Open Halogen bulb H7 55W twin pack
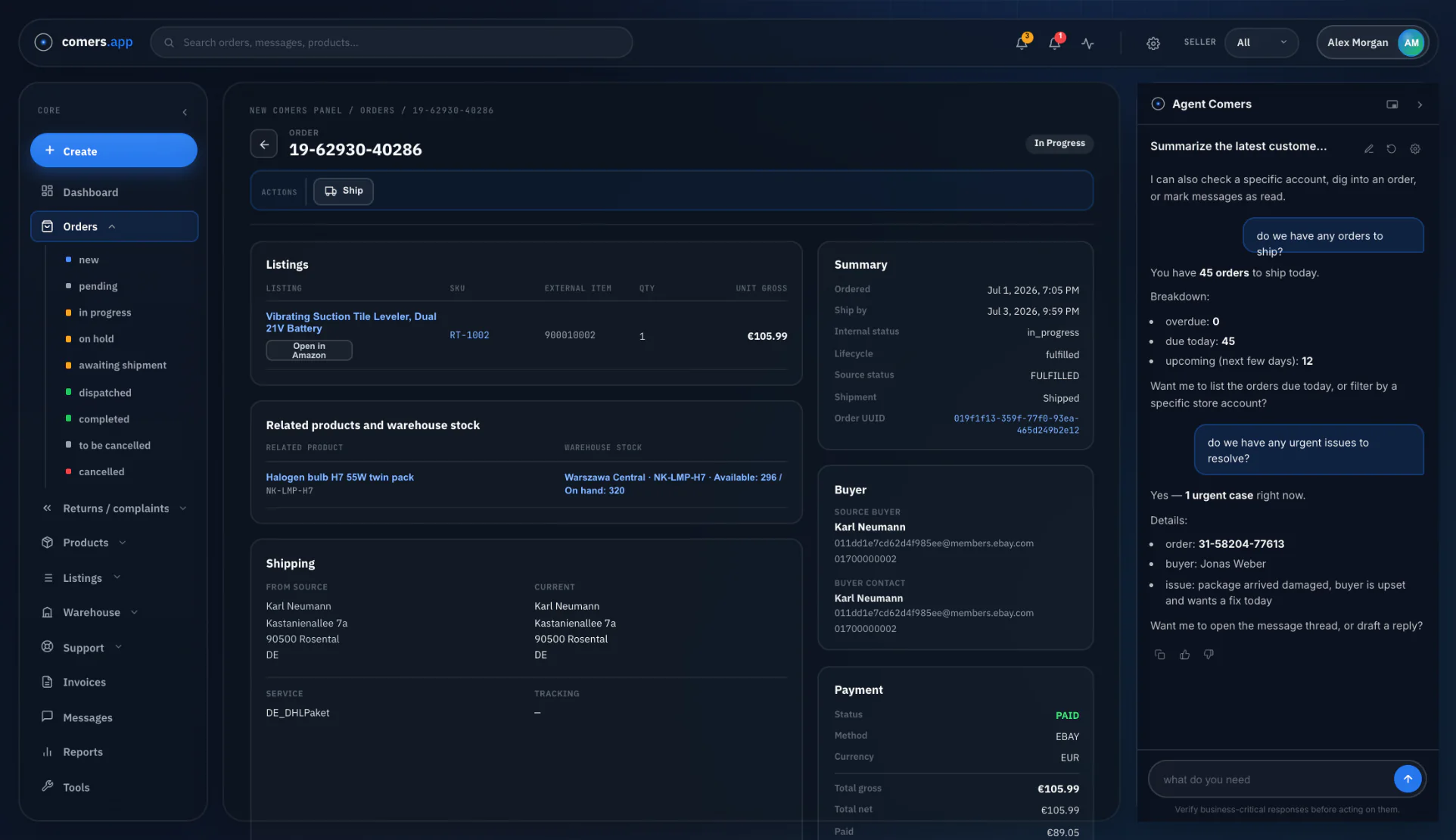Screen dimensions: 1456x840 340,478
